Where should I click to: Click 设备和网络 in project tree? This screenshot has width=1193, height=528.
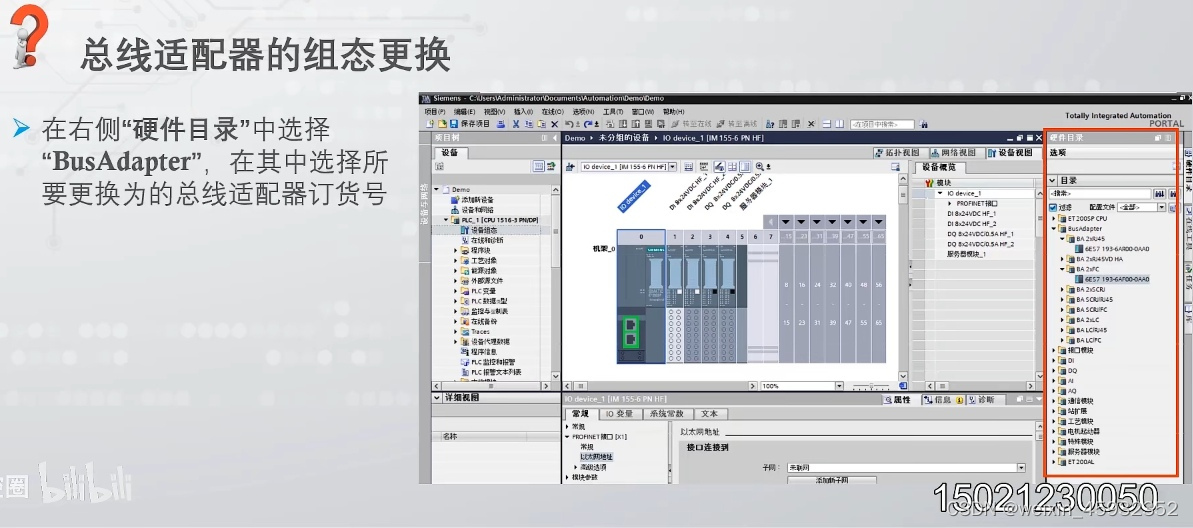click(x=476, y=209)
